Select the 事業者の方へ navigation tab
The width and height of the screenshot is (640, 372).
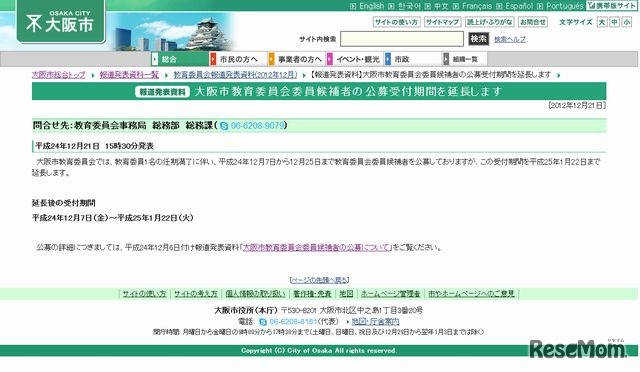[x=296, y=59]
